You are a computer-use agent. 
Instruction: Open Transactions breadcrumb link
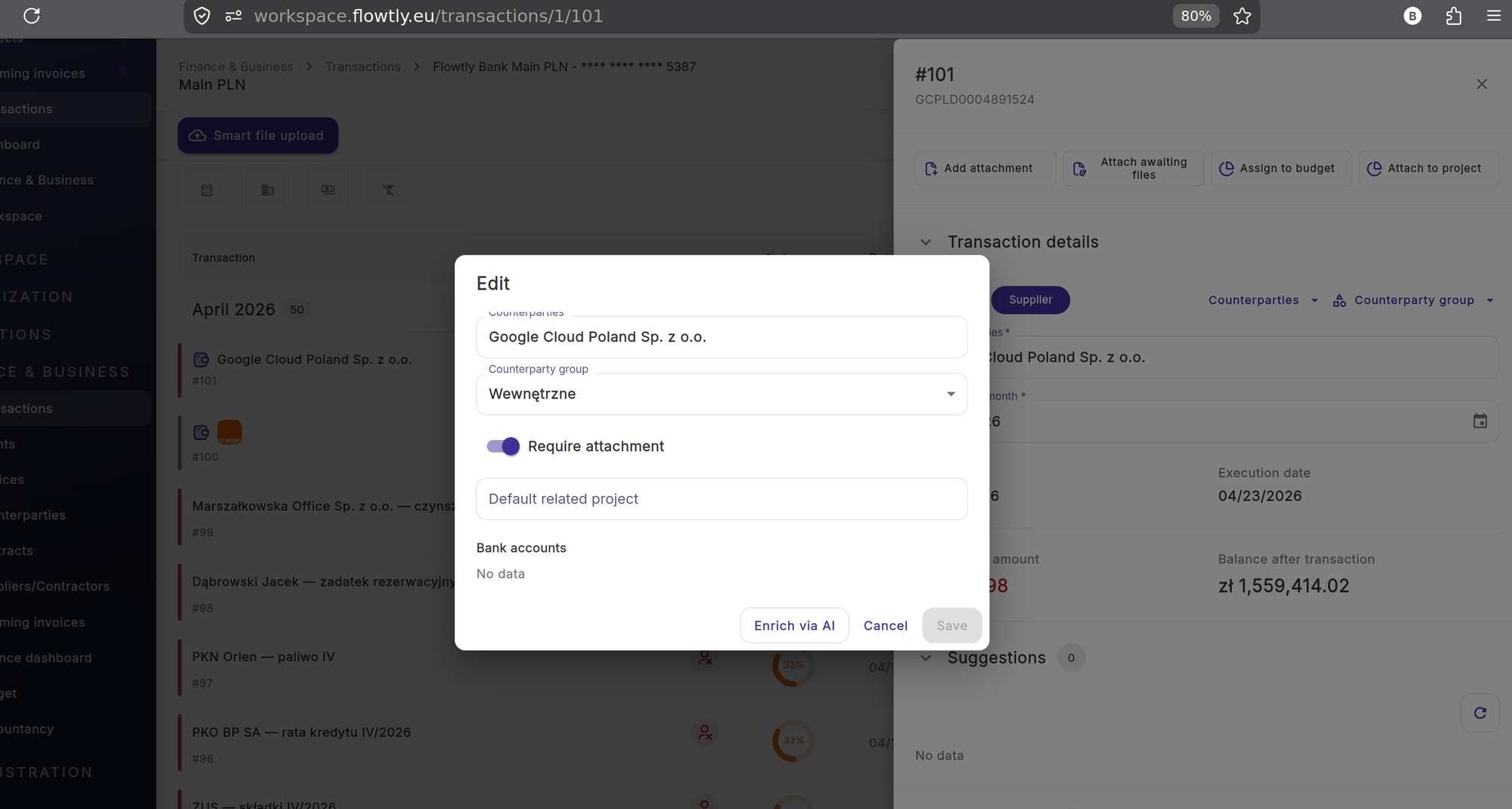(x=363, y=67)
